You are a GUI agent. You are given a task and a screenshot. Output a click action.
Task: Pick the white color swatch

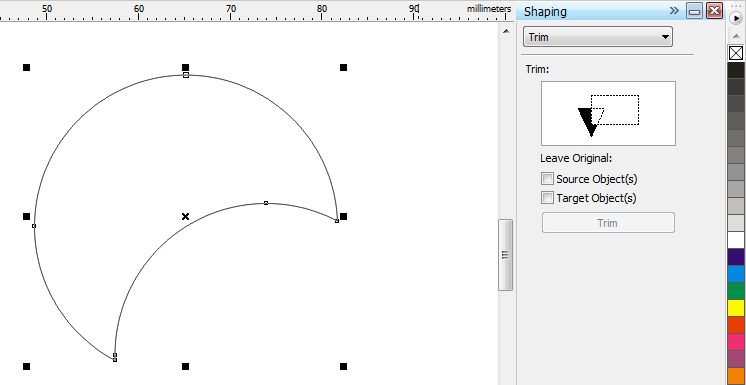coord(736,240)
